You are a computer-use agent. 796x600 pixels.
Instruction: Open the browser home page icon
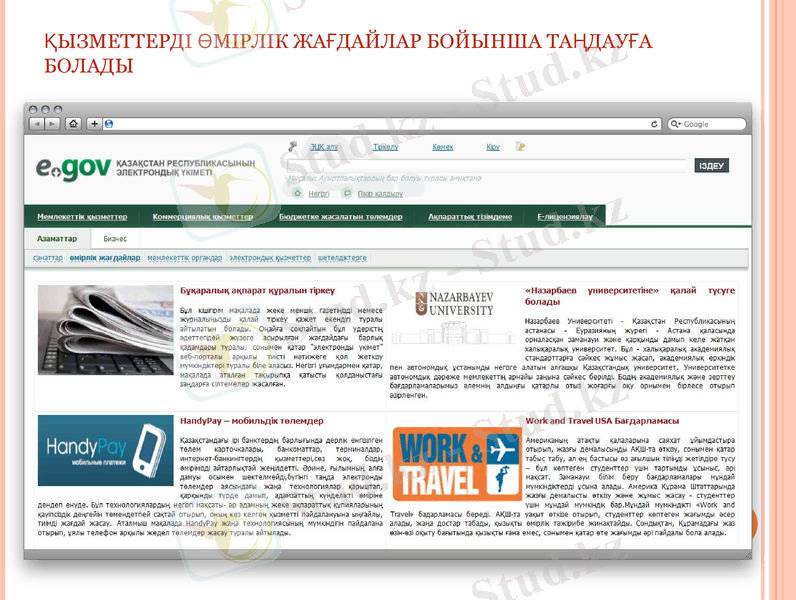coord(74,124)
